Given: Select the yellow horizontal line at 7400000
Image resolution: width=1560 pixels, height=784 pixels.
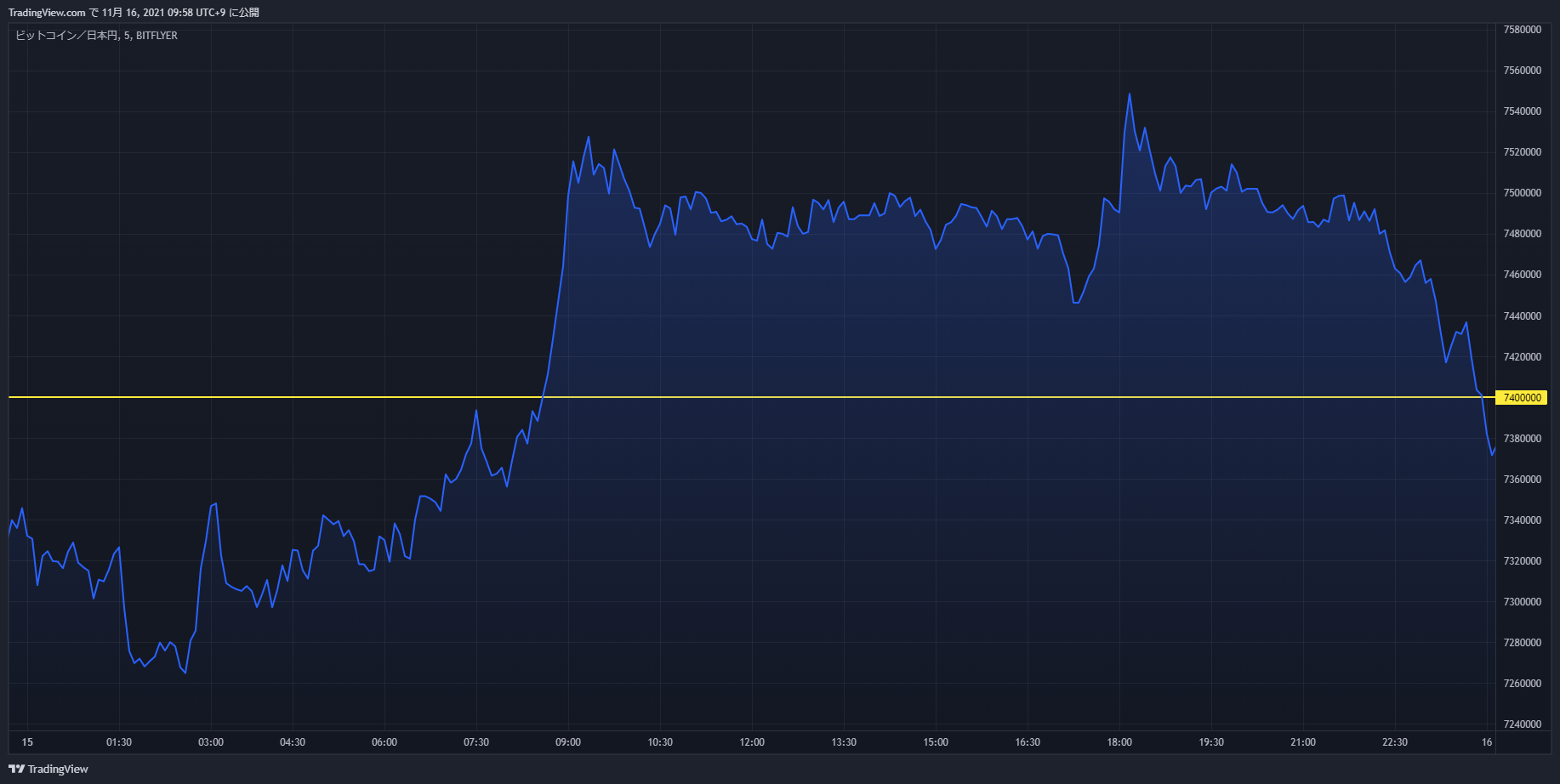Looking at the screenshot, I should (752, 397).
